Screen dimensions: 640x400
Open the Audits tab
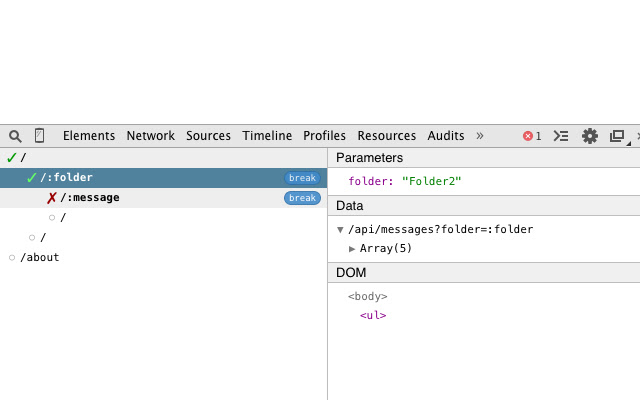pyautogui.click(x=446, y=136)
